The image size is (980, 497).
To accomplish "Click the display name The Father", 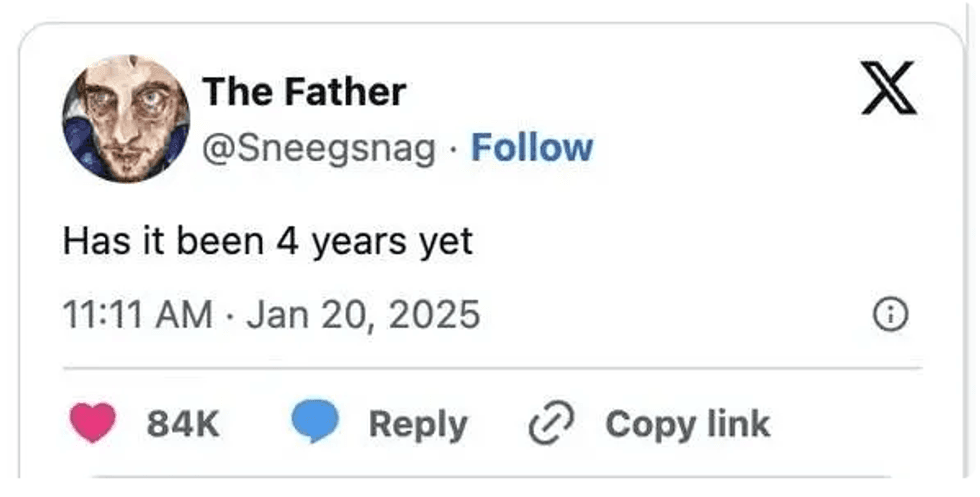I will 304,92.
